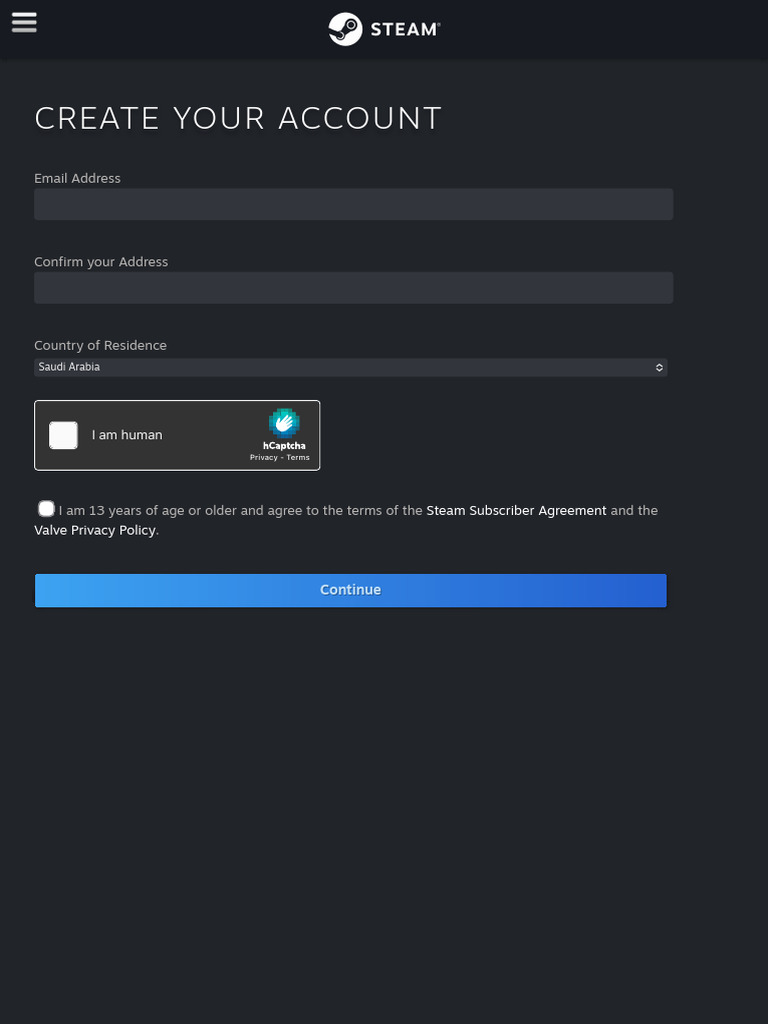Open the Steam Subscriber Agreement link
The width and height of the screenshot is (768, 1024).
tap(516, 510)
